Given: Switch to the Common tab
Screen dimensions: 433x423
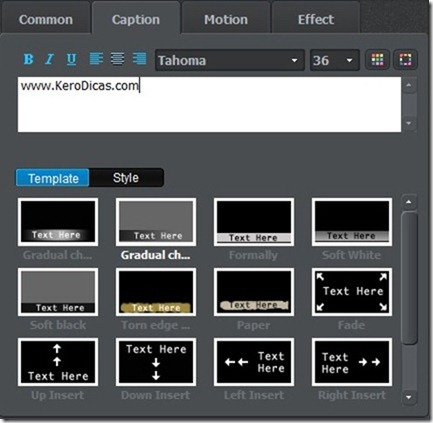Looking at the screenshot, I should [x=46, y=19].
